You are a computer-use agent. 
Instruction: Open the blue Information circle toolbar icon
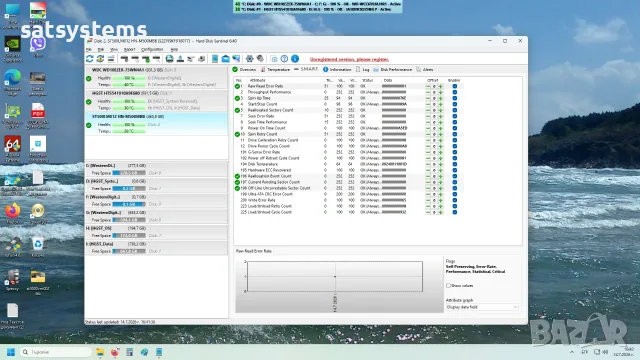click(x=295, y=59)
